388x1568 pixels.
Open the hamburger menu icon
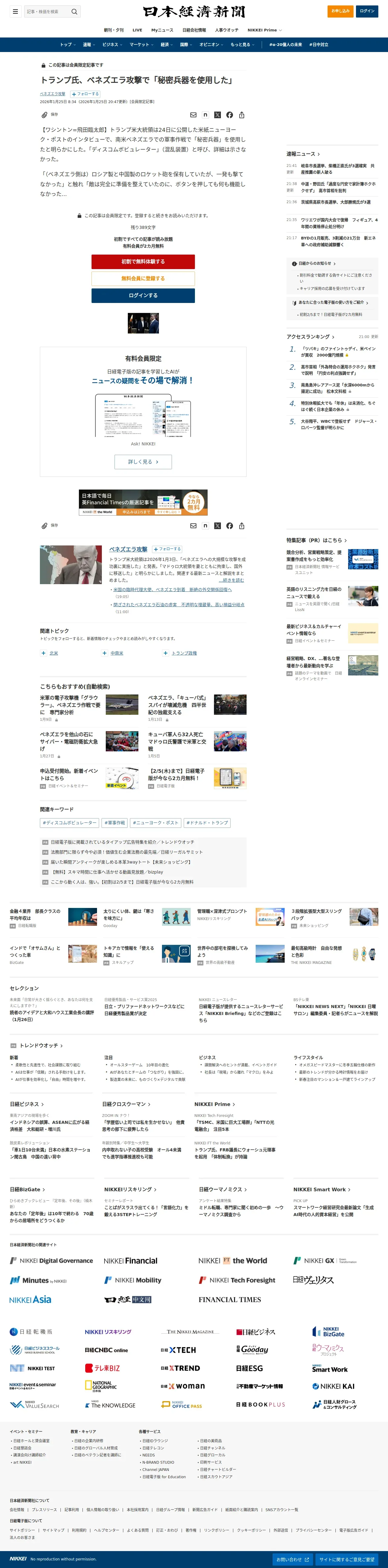[x=15, y=11]
